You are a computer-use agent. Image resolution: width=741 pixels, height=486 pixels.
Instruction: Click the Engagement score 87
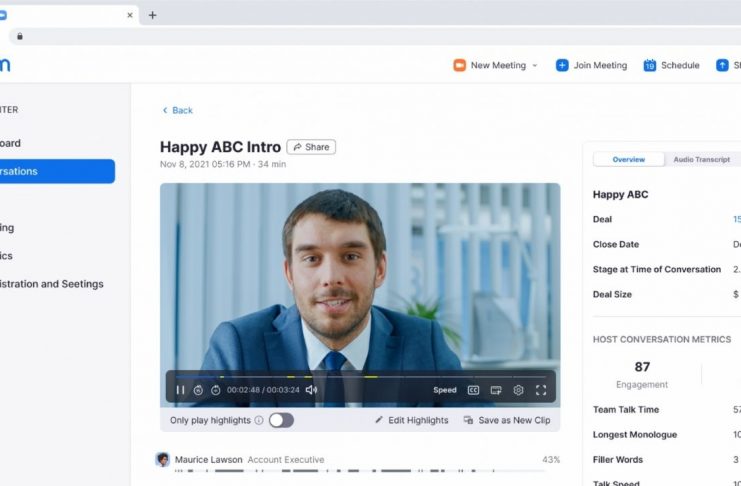coord(642,367)
